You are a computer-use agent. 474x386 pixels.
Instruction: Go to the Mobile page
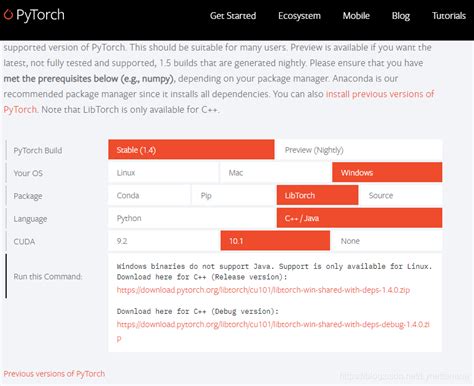(356, 16)
